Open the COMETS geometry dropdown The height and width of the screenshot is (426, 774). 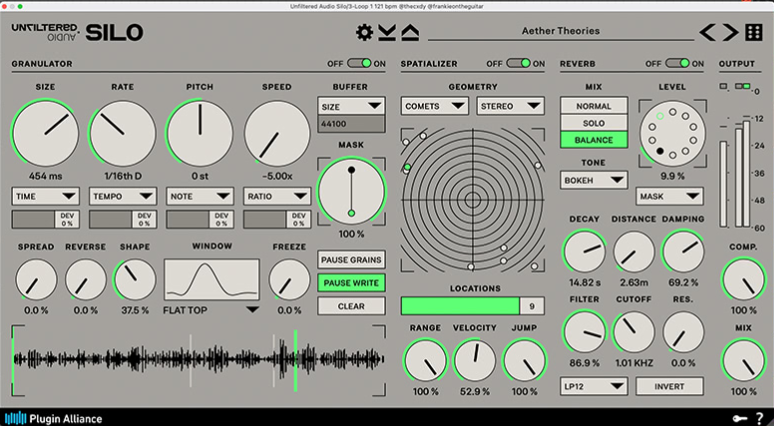coord(435,105)
